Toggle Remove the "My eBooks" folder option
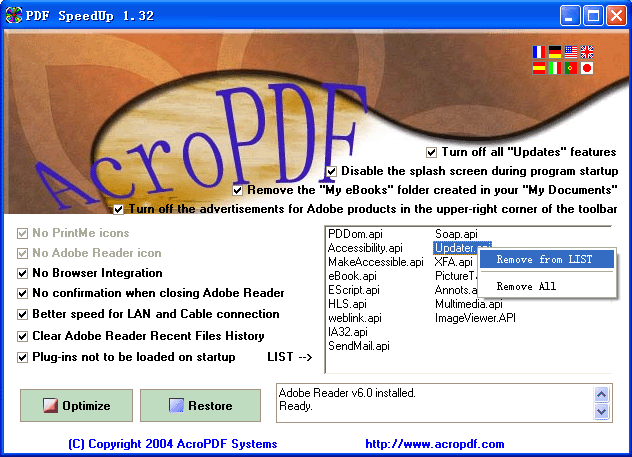The width and height of the screenshot is (632, 457). tap(237, 190)
